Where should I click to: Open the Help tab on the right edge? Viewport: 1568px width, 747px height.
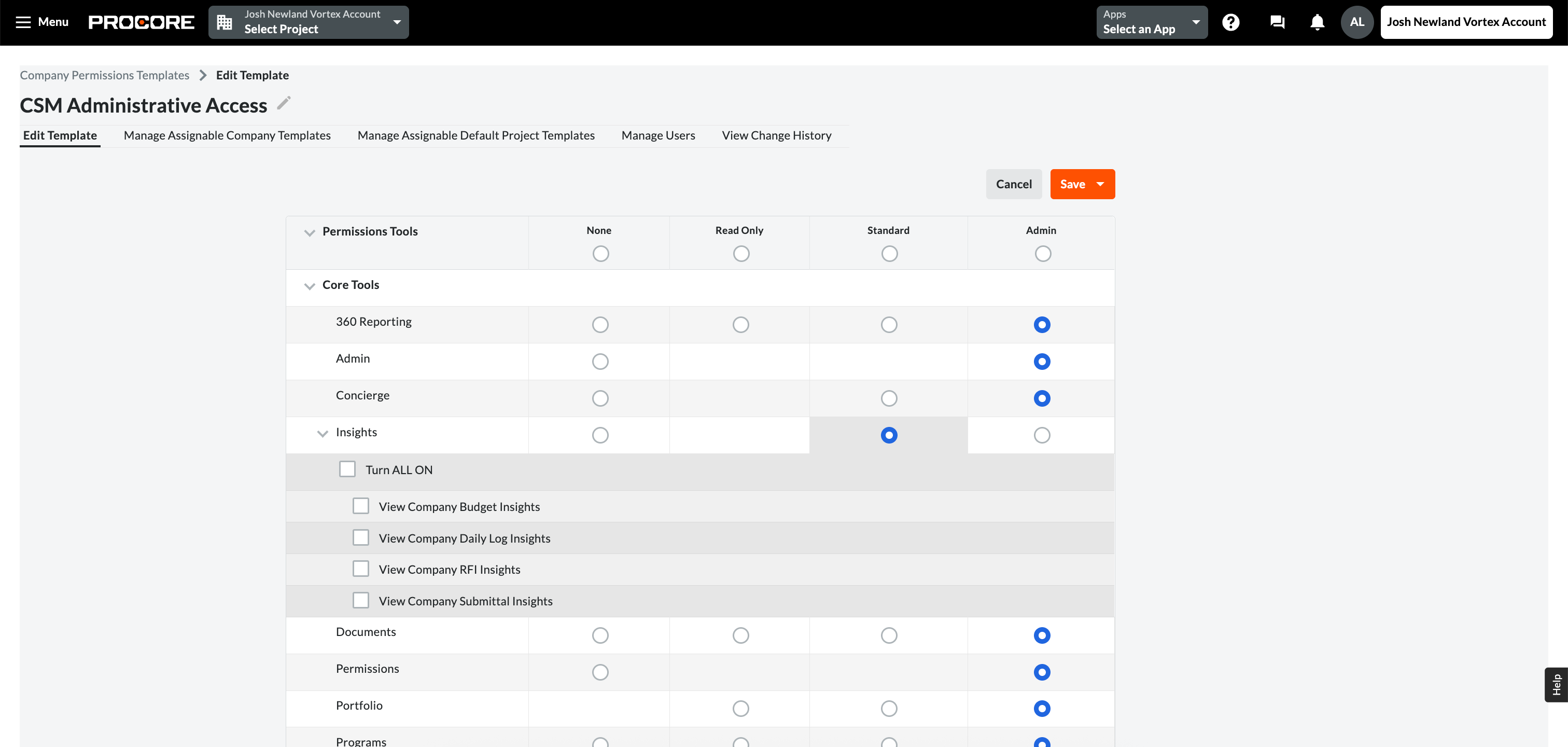(1558, 684)
